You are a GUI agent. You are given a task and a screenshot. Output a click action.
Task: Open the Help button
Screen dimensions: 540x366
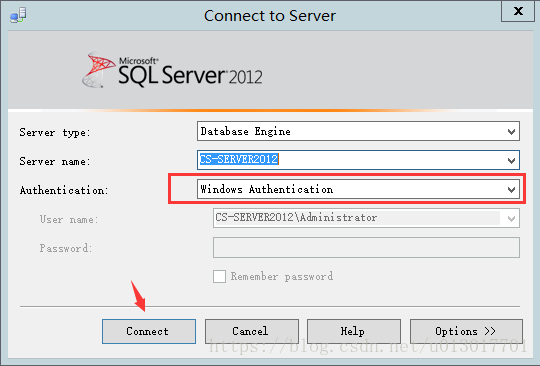354,331
